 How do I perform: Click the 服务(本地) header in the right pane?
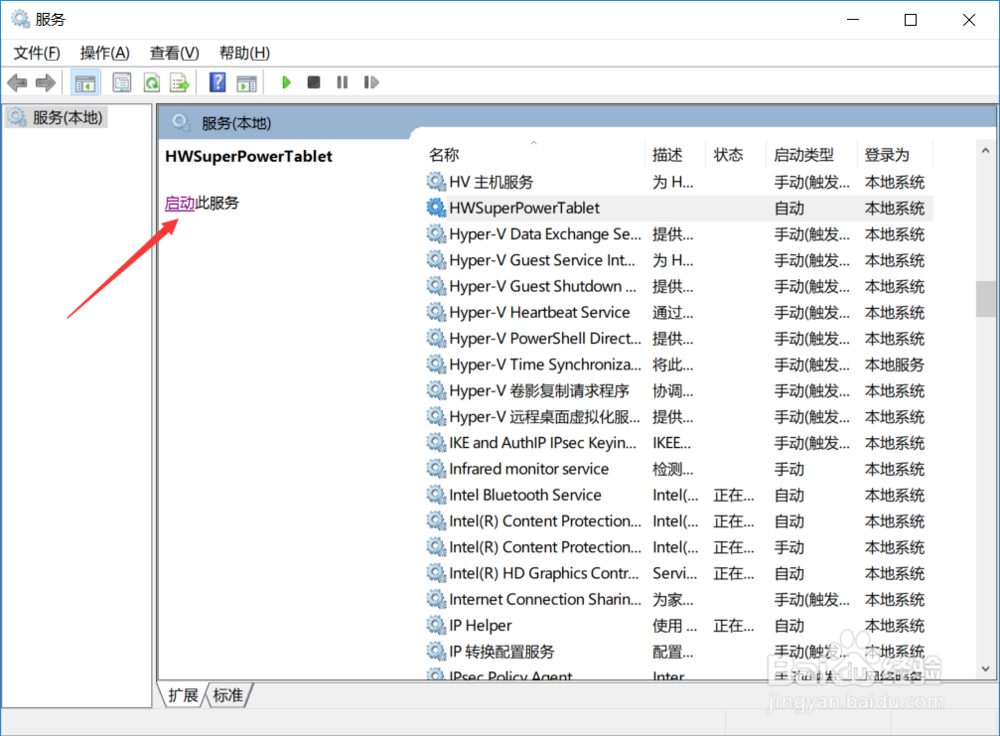pyautogui.click(x=236, y=123)
